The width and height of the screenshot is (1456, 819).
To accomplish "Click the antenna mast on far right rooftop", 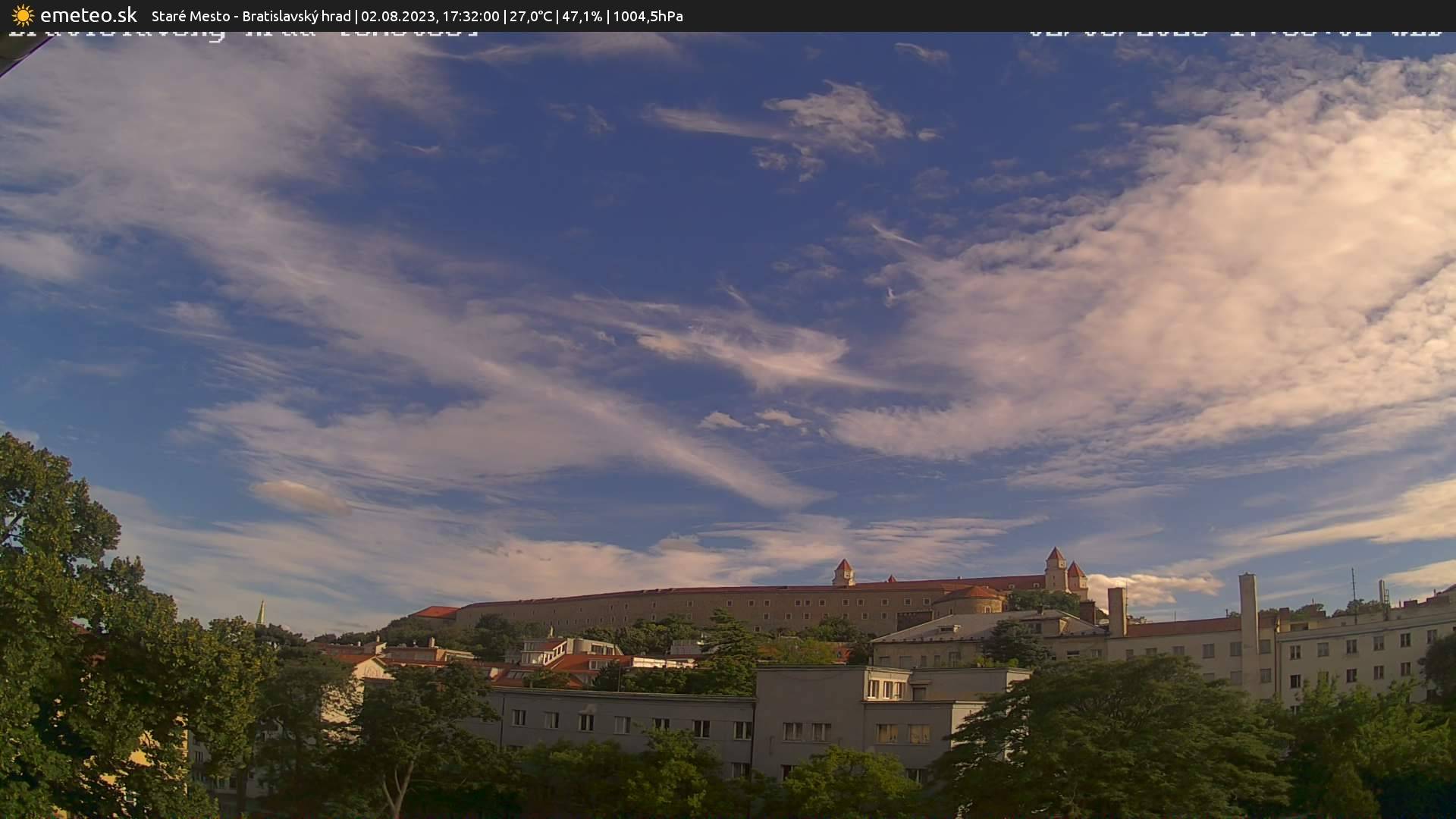I will (x=1353, y=585).
